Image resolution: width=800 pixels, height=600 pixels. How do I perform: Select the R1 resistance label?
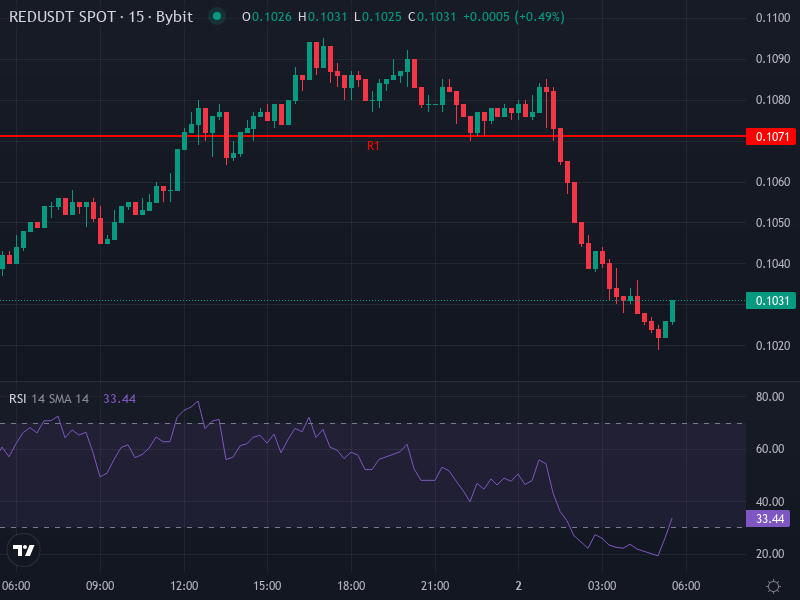tap(373, 146)
